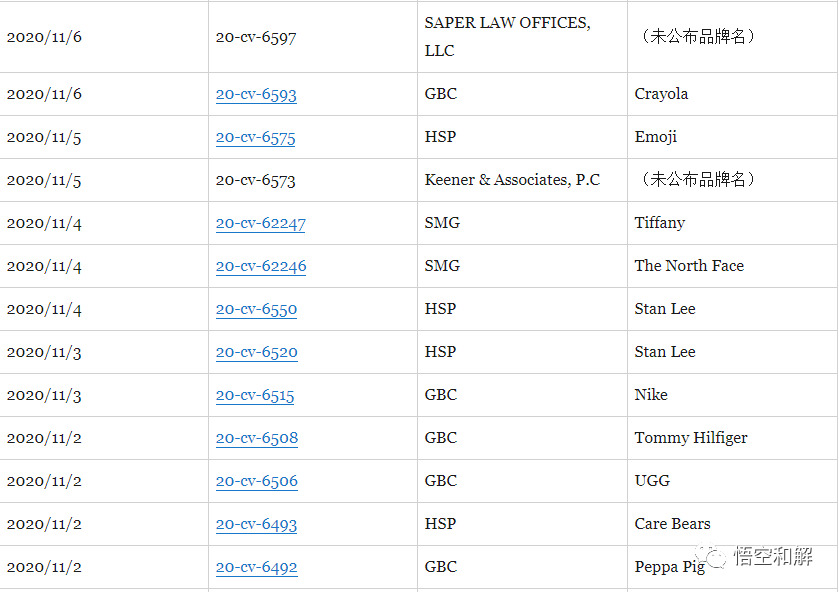Click the date 2020/11/3 in the Nike row

pyautogui.click(x=44, y=396)
